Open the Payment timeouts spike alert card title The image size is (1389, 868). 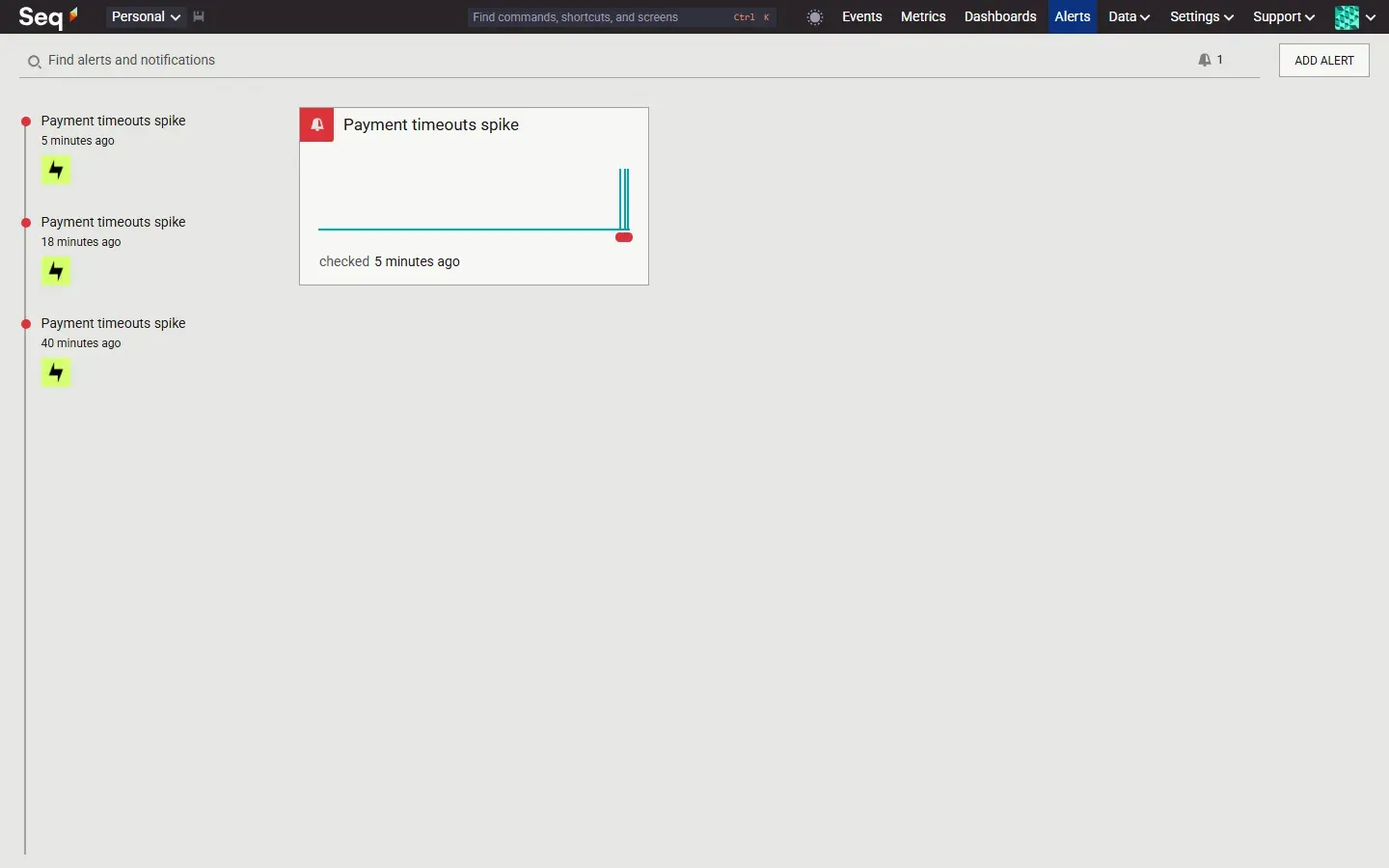(431, 124)
